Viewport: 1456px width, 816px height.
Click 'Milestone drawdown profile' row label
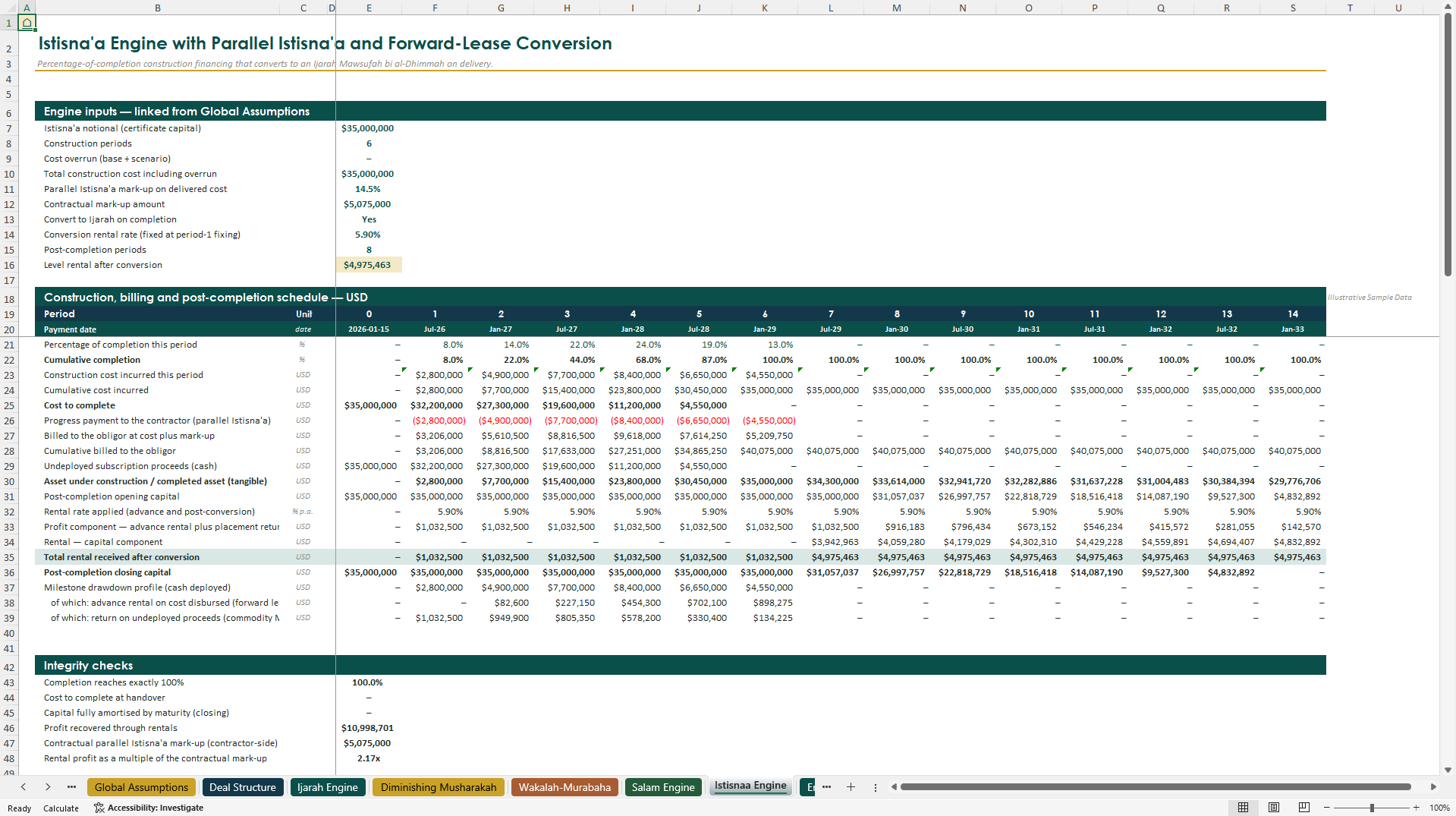coord(137,588)
